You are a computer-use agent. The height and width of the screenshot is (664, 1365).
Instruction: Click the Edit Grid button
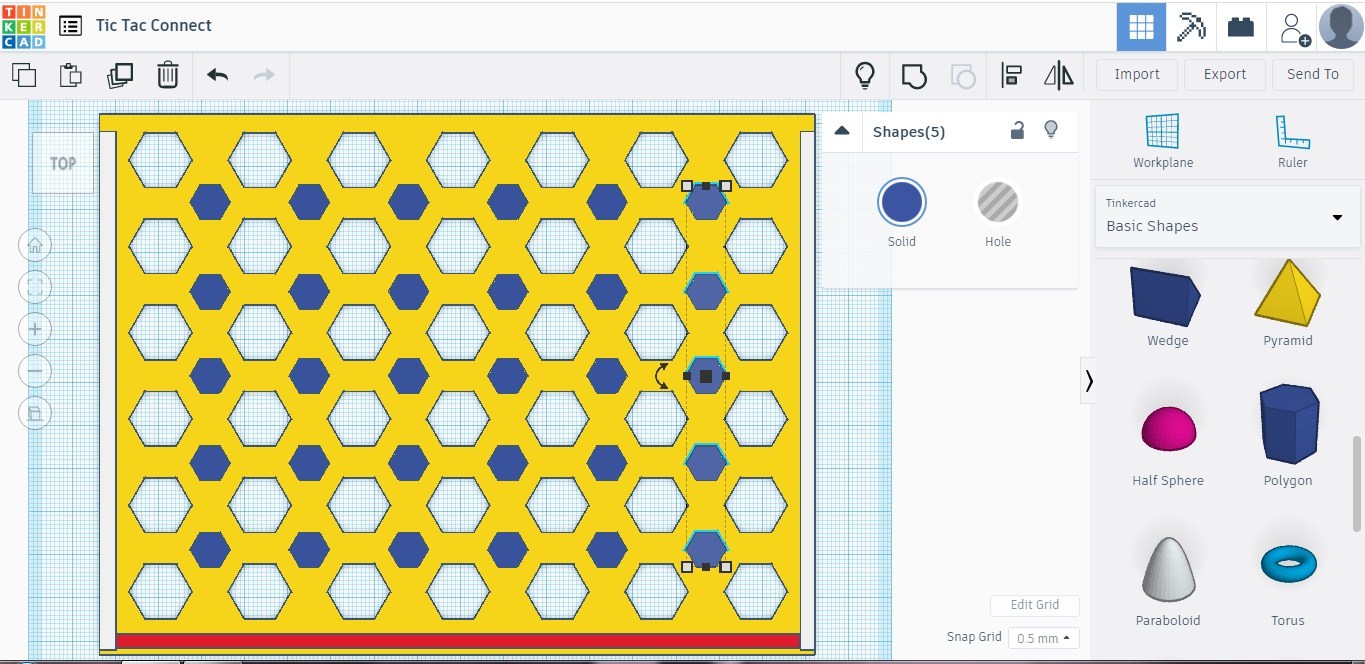[x=1034, y=605]
